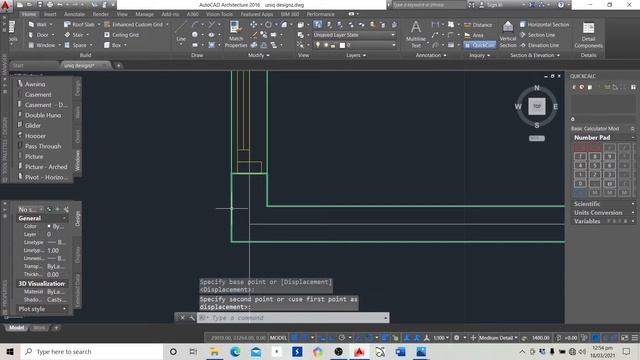Open the Annotate ribbon tab
Image resolution: width=640 pixels, height=360 pixels.
click(74, 14)
